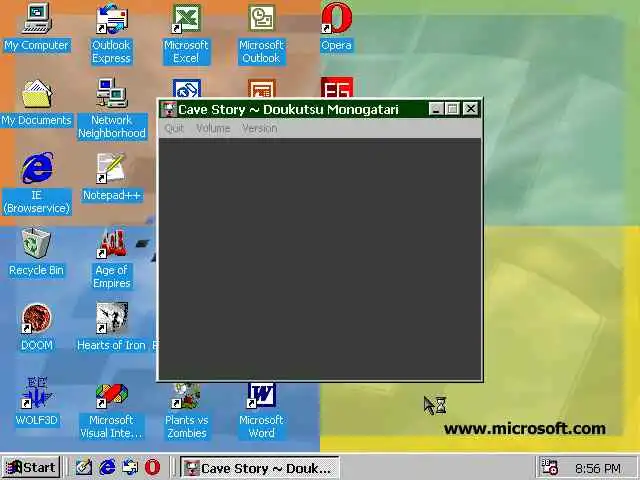Open the Quit menu in Cave Story
The image size is (640, 480).
[x=174, y=129]
